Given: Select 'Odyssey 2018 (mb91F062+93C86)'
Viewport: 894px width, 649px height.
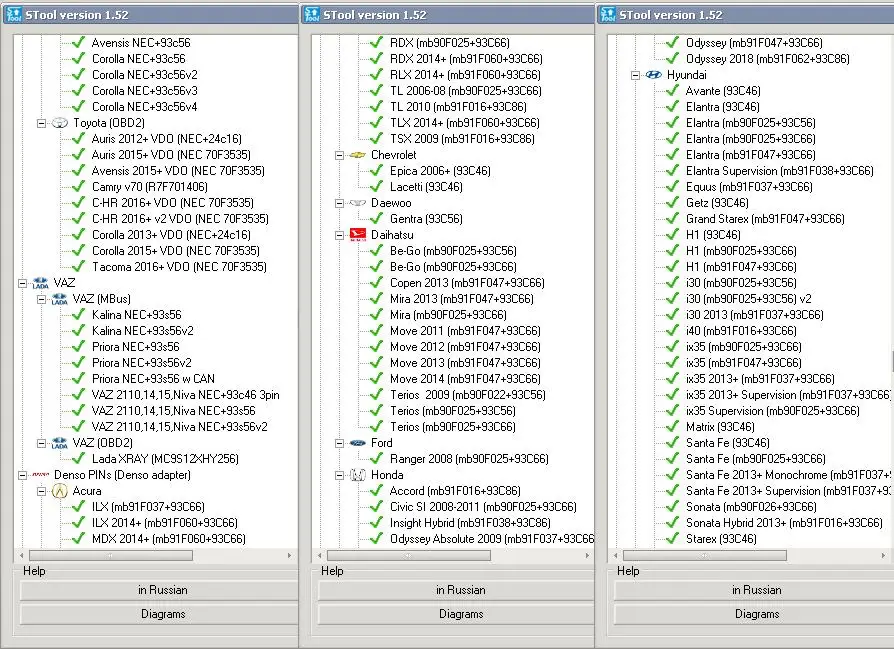Looking at the screenshot, I should 767,59.
